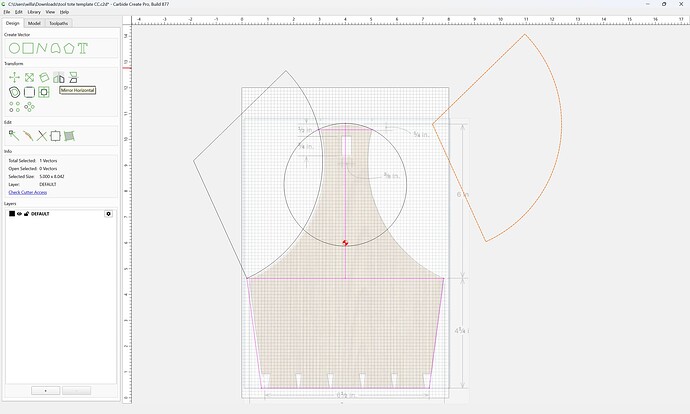Click the Group Vectors icon
This screenshot has height=414, width=690.
tap(55, 136)
